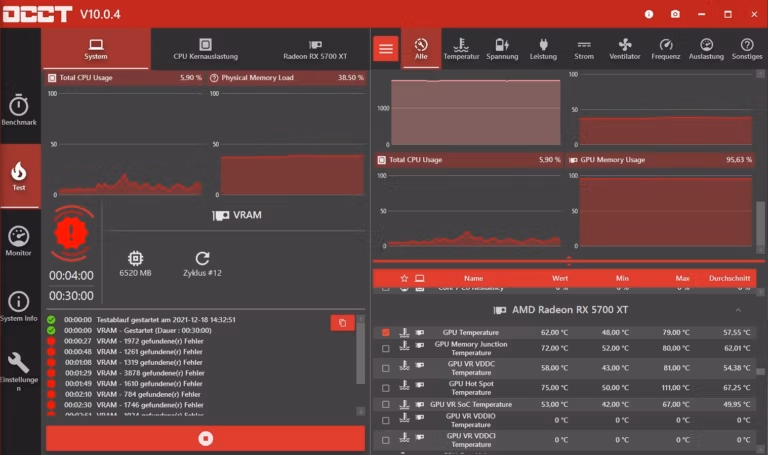Image resolution: width=768 pixels, height=455 pixels.
Task: Check GPU VR VDDCI Temperature checkbox
Action: [386, 440]
